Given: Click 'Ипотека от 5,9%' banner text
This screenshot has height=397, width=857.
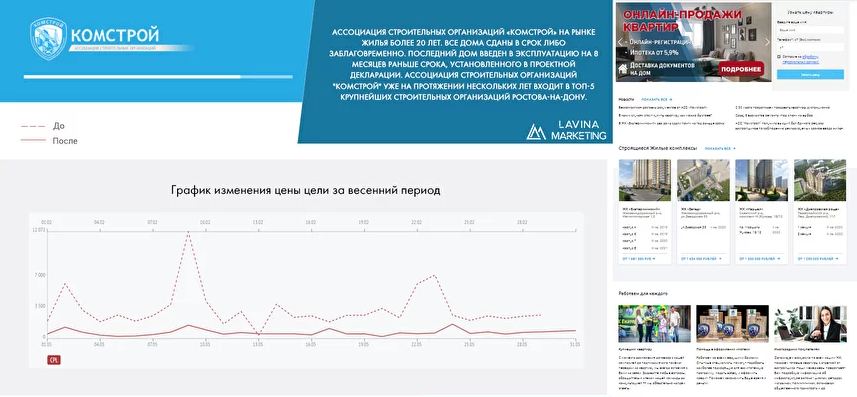Looking at the screenshot, I should [654, 52].
